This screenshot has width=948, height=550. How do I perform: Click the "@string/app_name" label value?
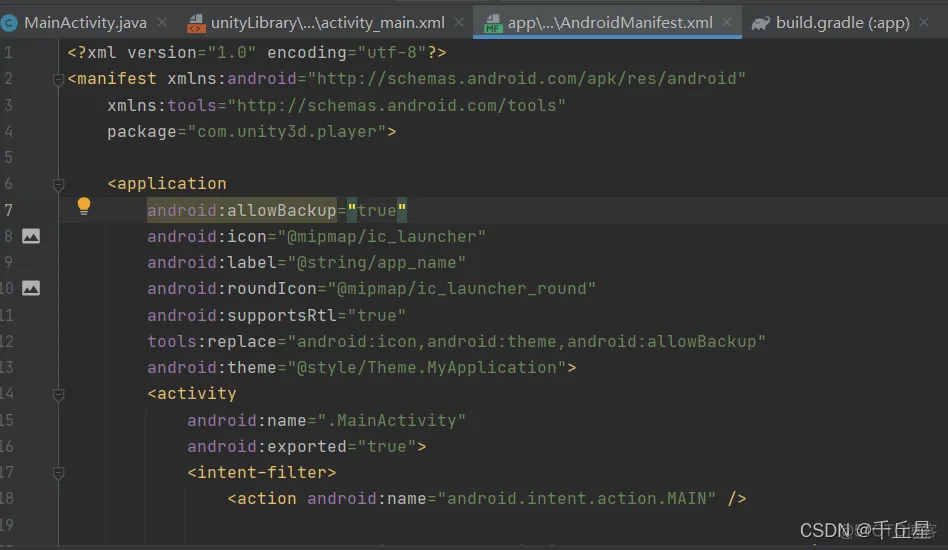pyautogui.click(x=377, y=262)
